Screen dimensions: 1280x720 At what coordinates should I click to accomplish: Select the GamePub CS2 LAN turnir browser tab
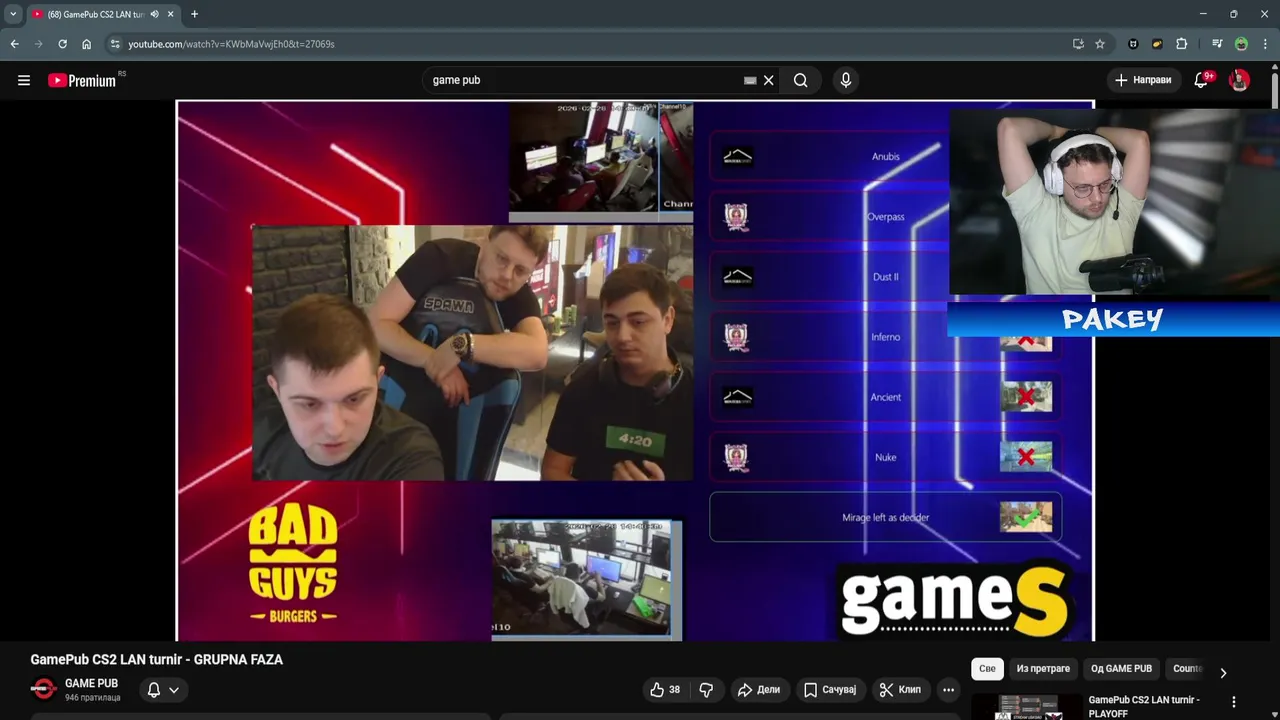[104, 14]
